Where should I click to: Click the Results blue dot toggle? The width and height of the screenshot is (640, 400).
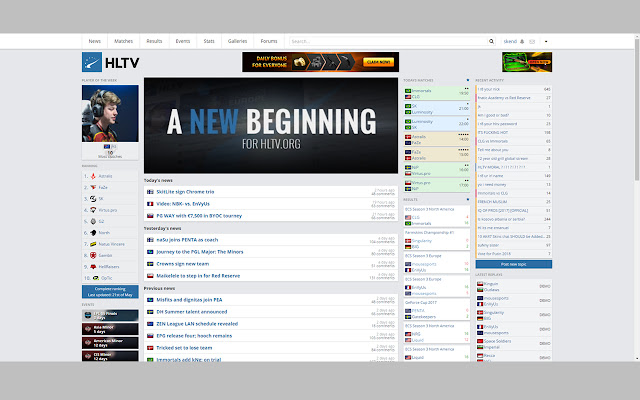pos(468,200)
